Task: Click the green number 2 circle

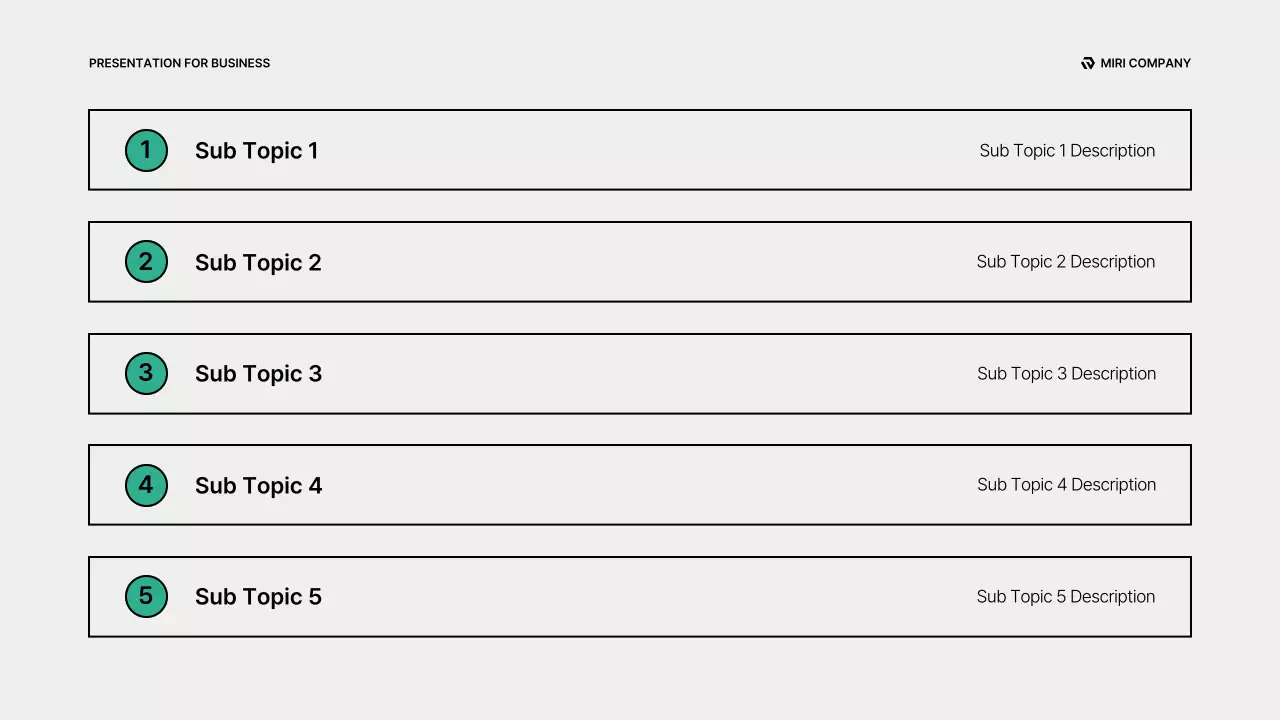Action: [146, 262]
